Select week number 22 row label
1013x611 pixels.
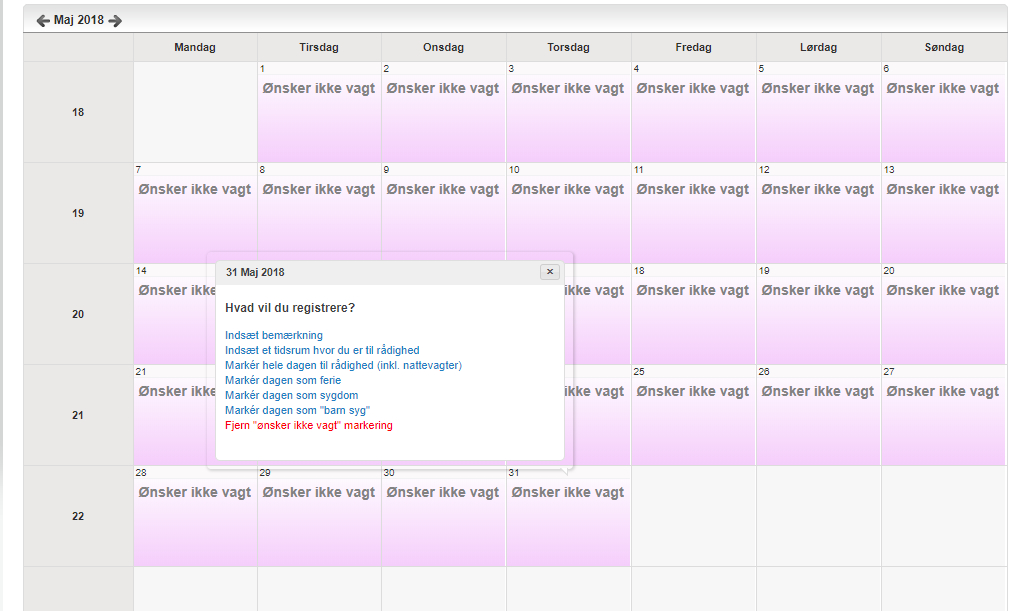point(78,516)
